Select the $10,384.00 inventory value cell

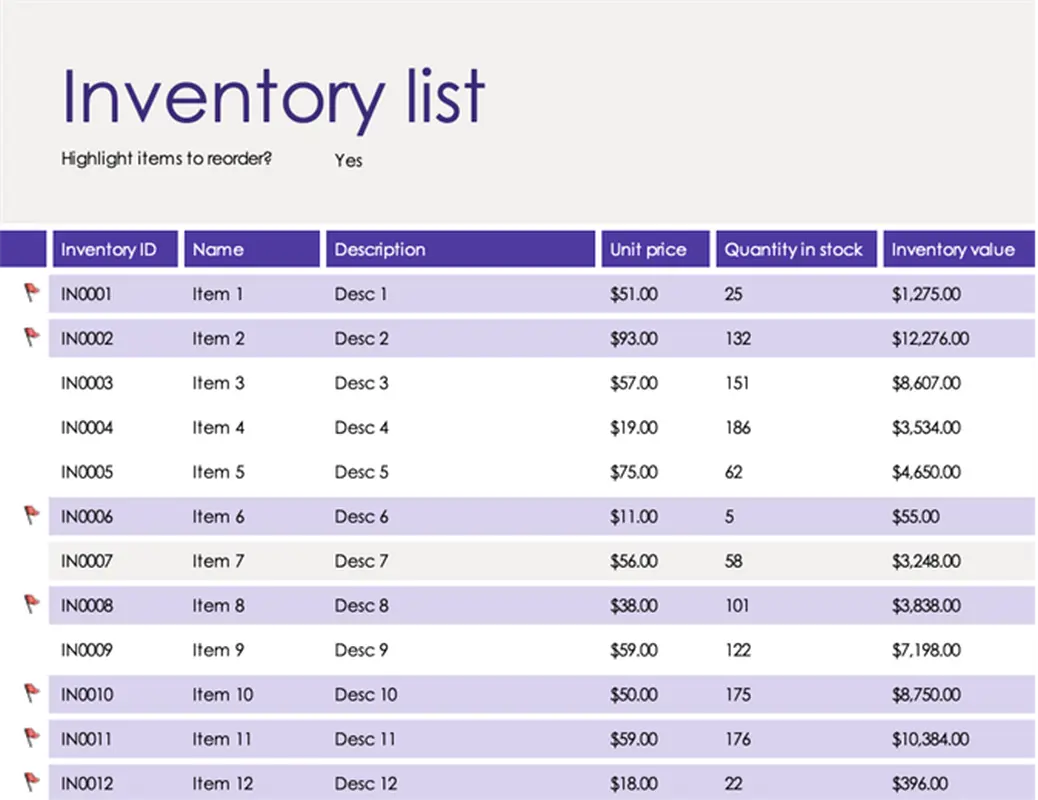pyautogui.click(x=930, y=739)
